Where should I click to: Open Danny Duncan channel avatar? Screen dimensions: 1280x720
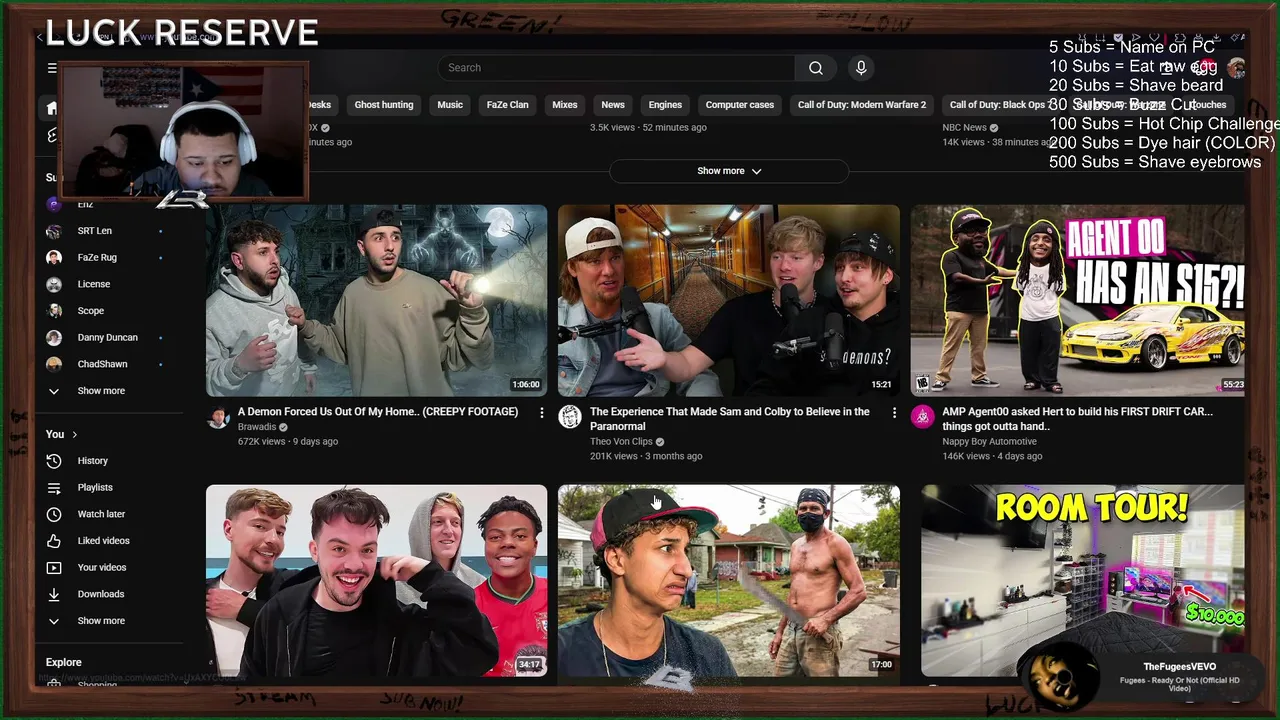pyautogui.click(x=54, y=337)
